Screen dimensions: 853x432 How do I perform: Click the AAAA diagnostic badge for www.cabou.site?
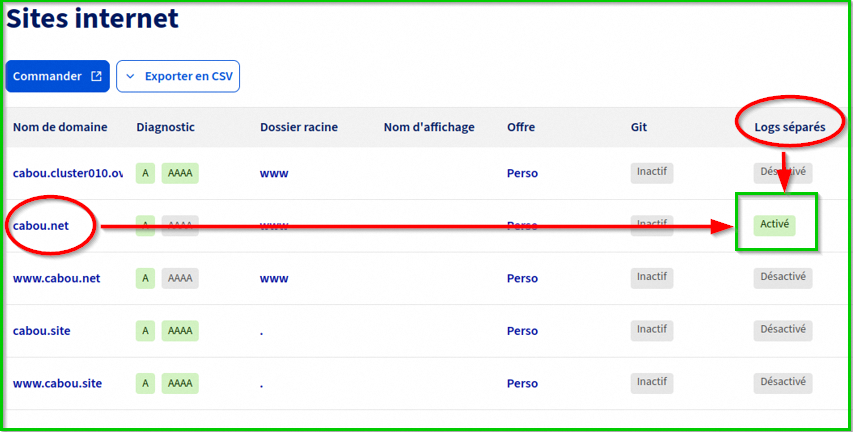click(x=180, y=383)
